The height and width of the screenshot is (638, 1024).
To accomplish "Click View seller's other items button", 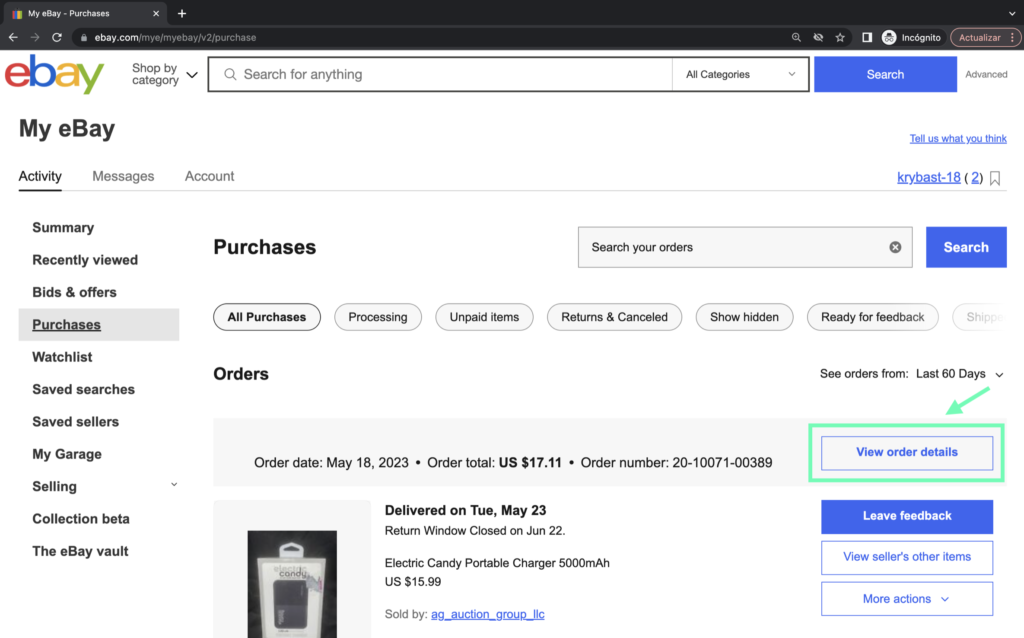I will (906, 557).
